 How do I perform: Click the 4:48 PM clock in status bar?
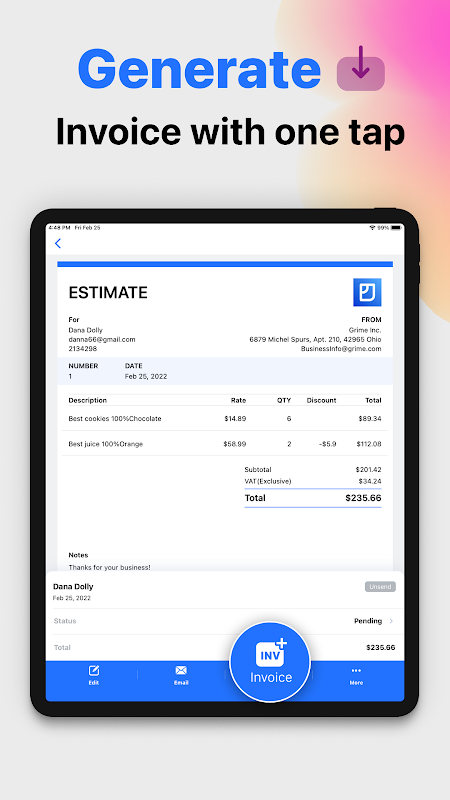coord(59,228)
